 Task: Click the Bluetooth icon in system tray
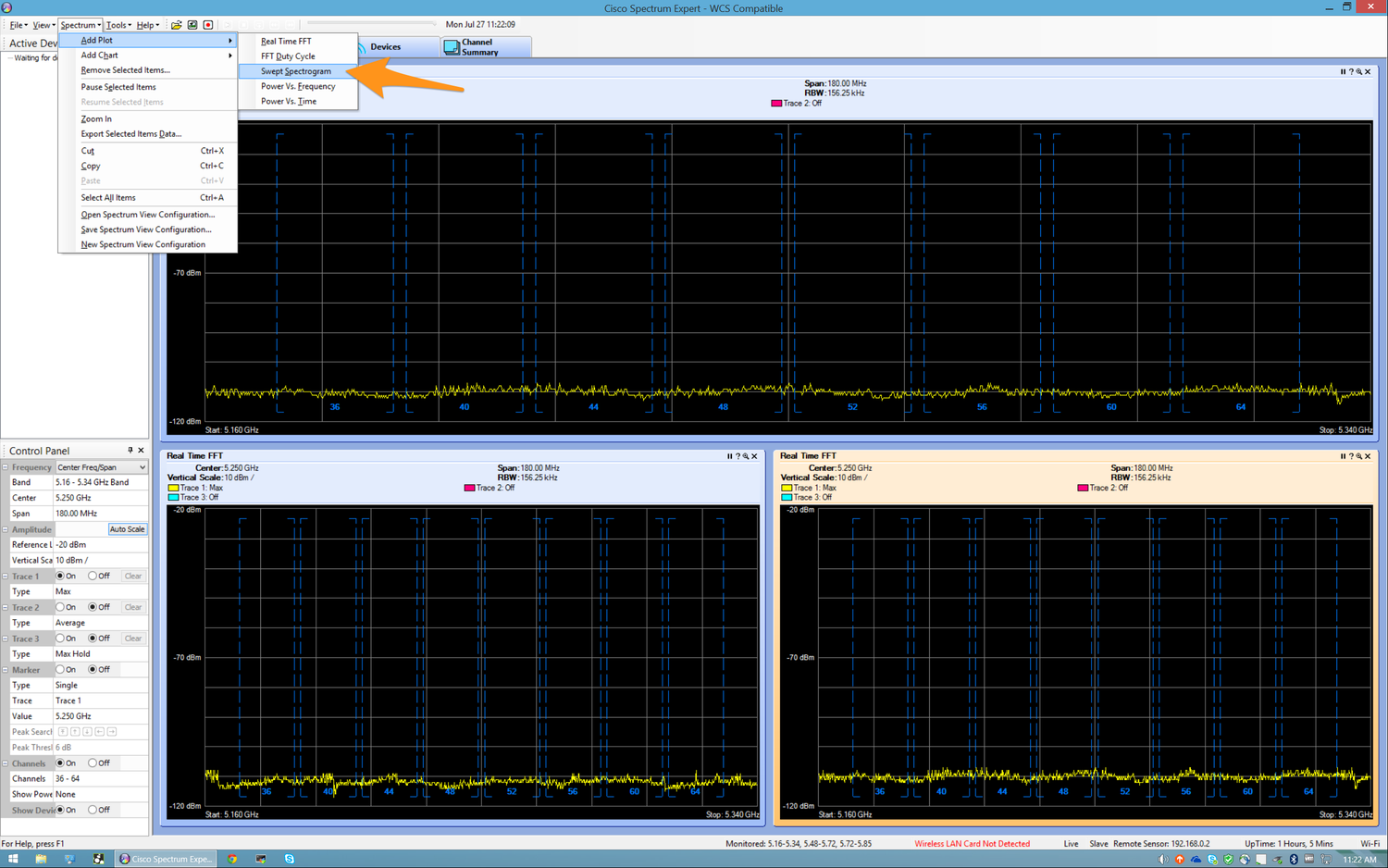coord(1293,859)
